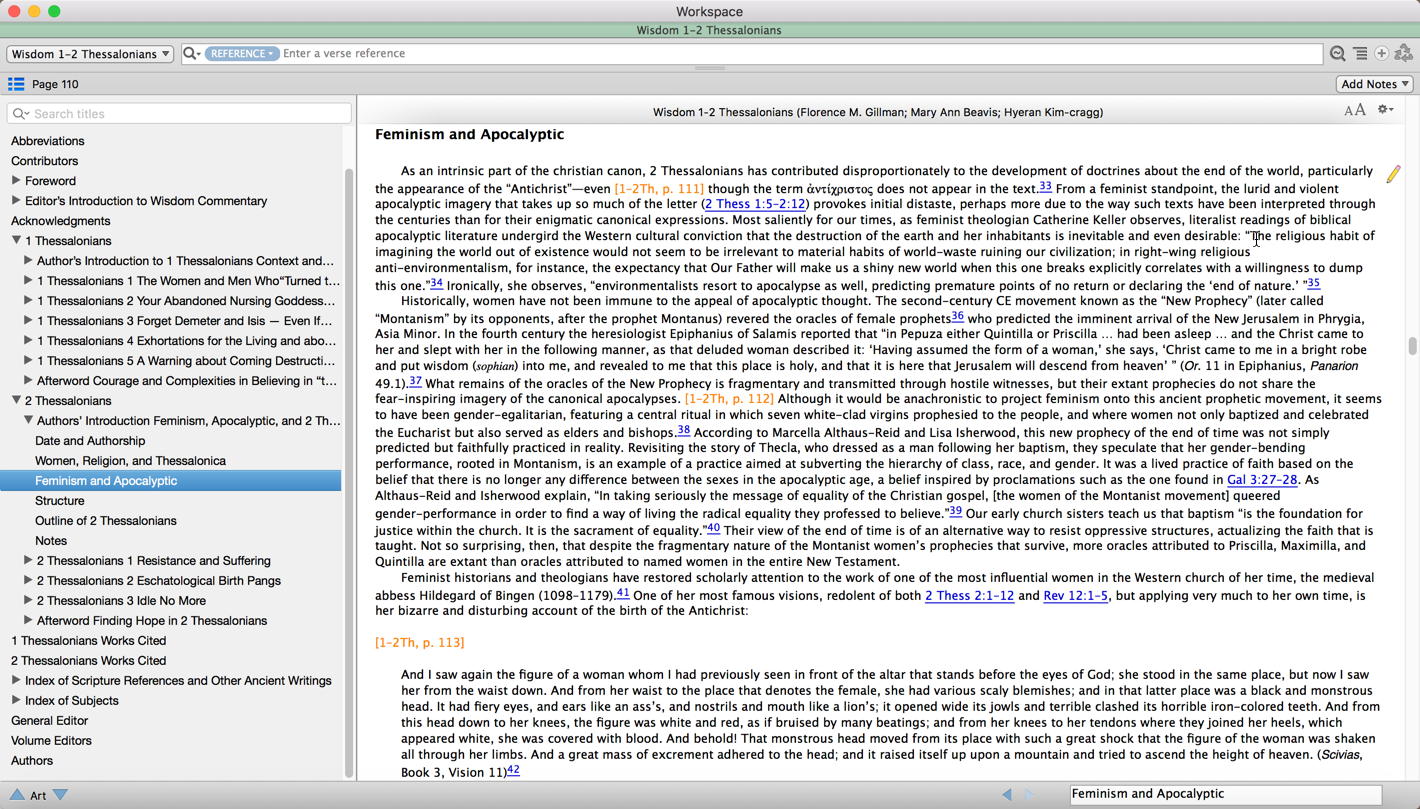Click the blue down triangle beside Art

tap(61, 795)
